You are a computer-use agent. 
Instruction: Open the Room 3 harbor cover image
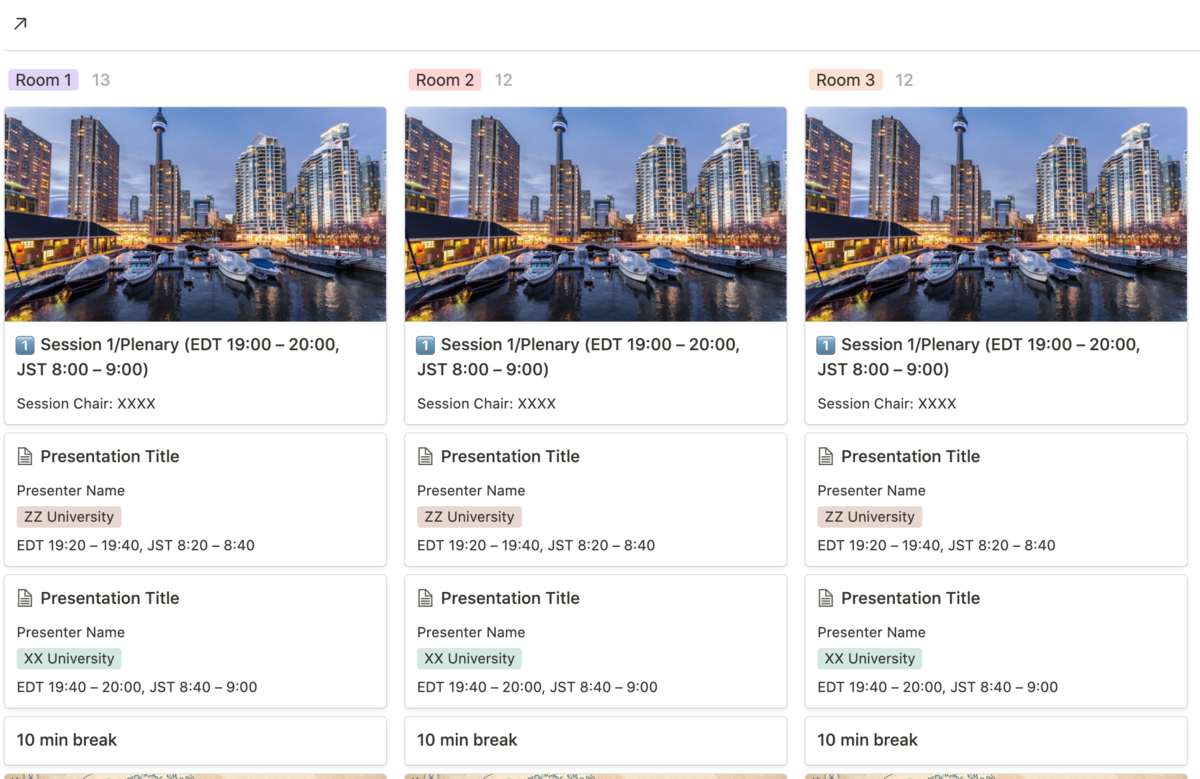[x=996, y=214]
